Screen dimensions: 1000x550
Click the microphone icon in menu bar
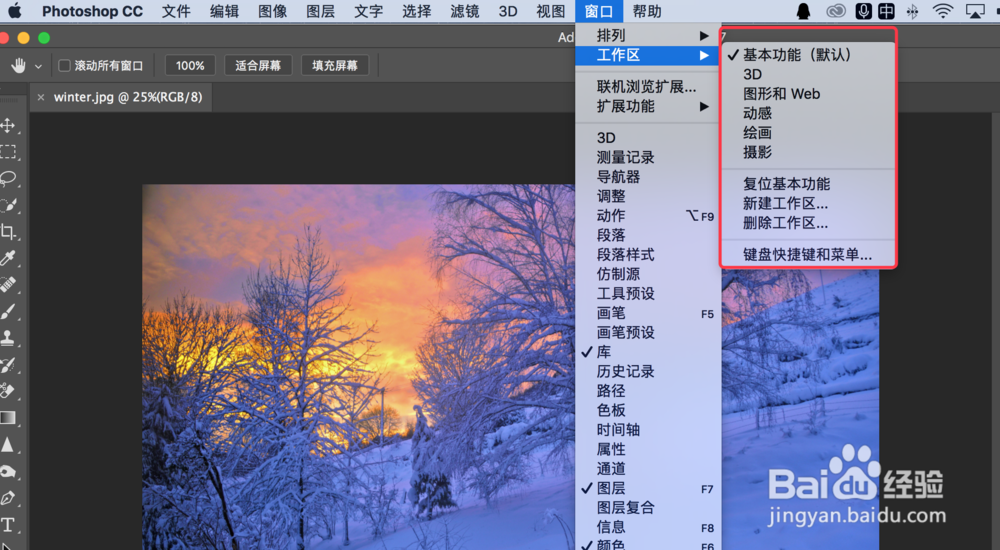pyautogui.click(x=864, y=11)
